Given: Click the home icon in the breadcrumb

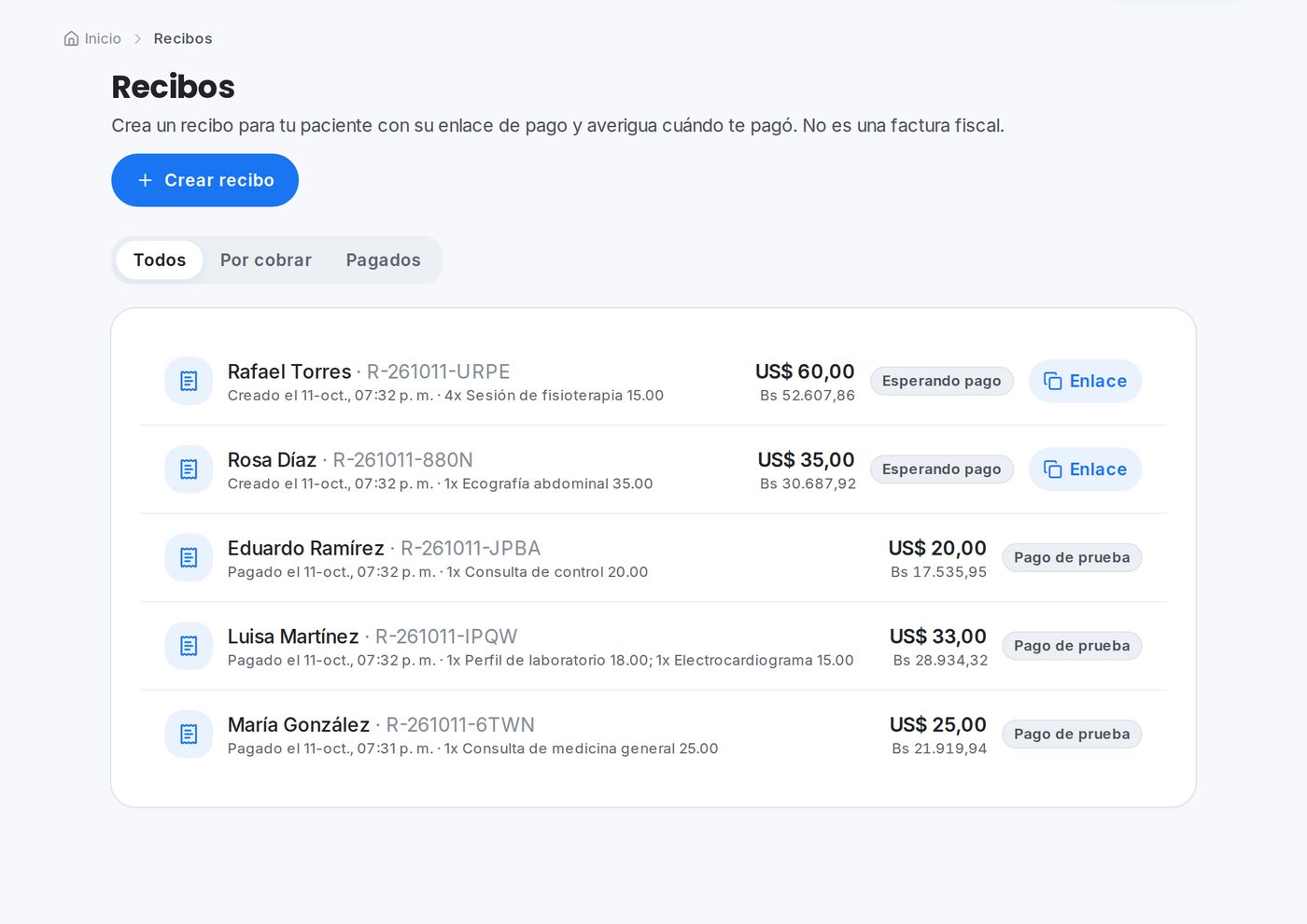Looking at the screenshot, I should tap(71, 38).
